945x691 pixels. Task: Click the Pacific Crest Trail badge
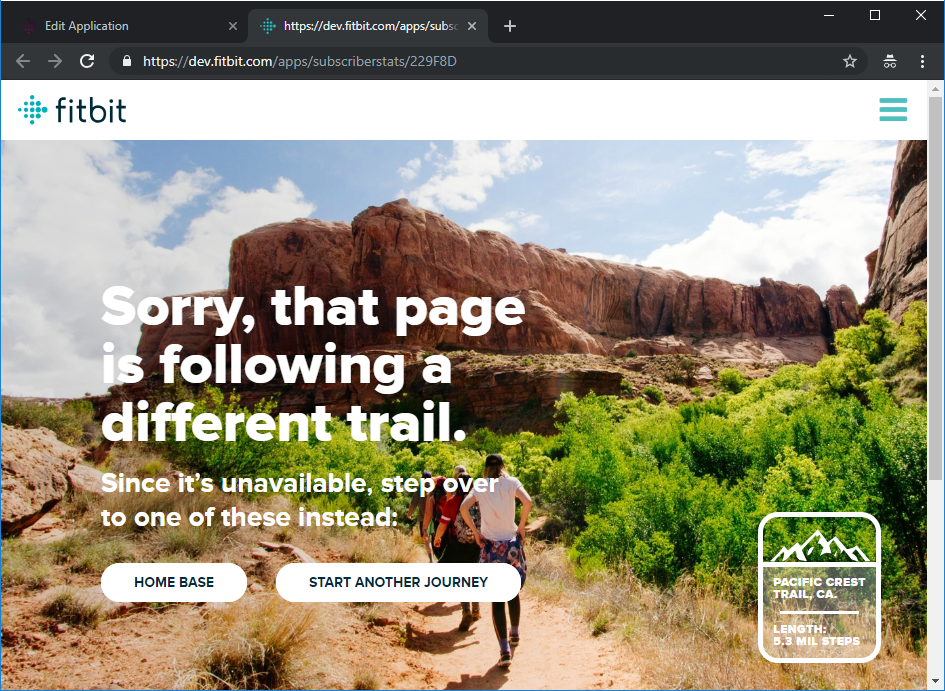pyautogui.click(x=819, y=587)
